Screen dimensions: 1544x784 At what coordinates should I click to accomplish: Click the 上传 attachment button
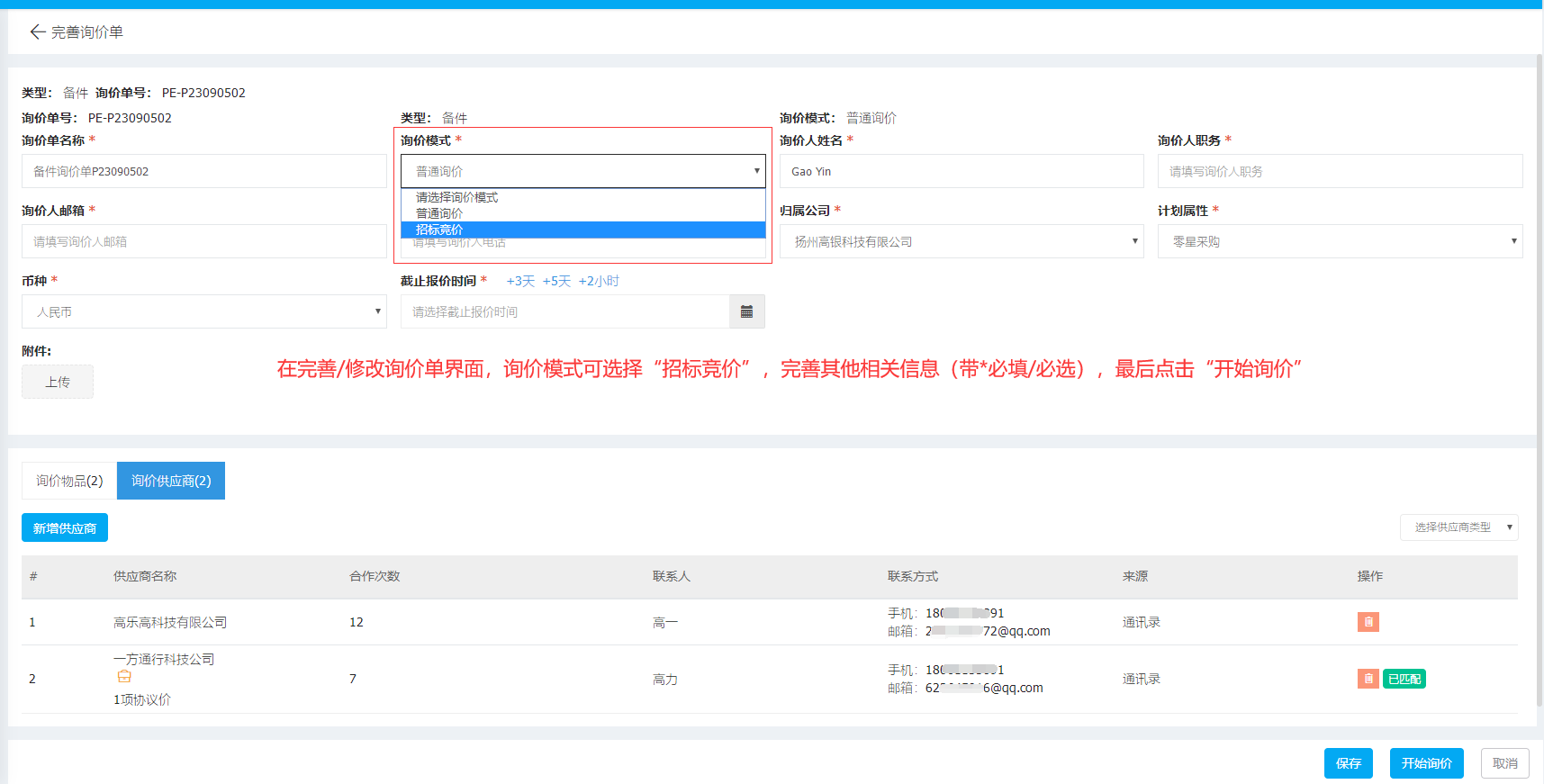click(58, 382)
